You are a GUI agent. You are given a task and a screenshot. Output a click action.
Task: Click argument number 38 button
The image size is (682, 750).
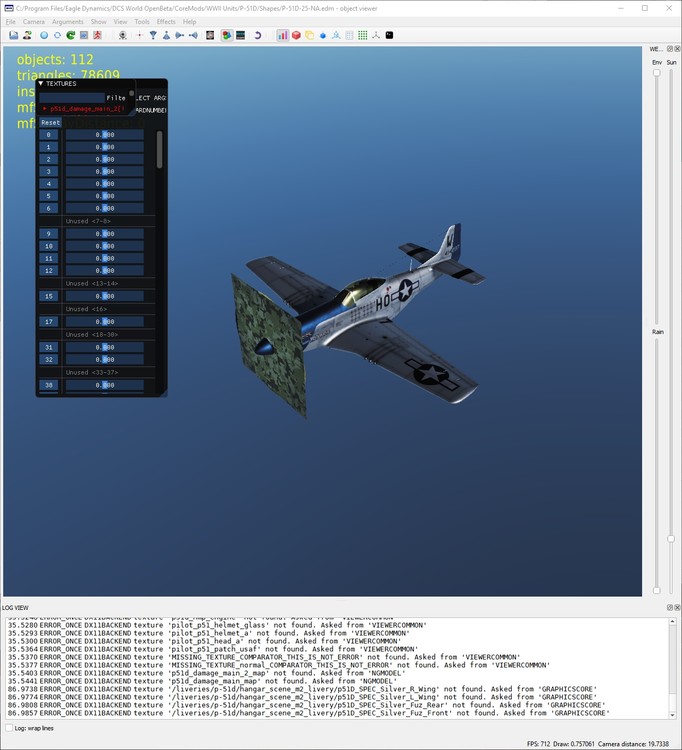[x=49, y=385]
